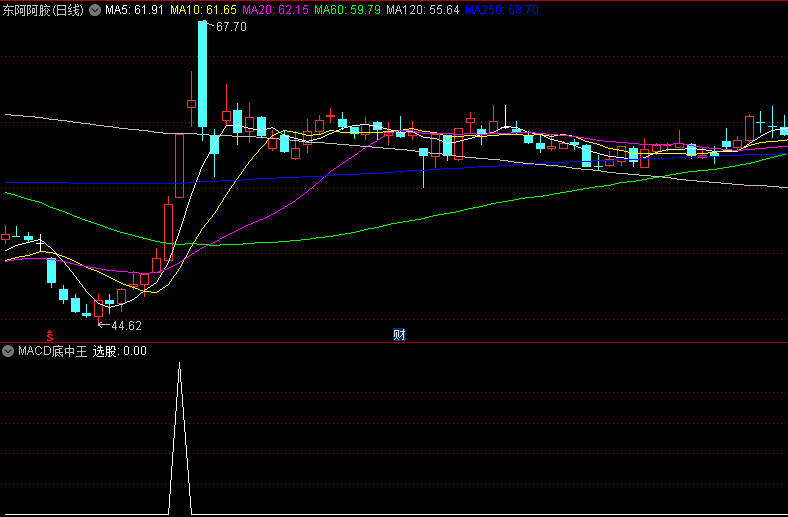Click the 44.62 low price label
788x517 pixels.
(126, 326)
